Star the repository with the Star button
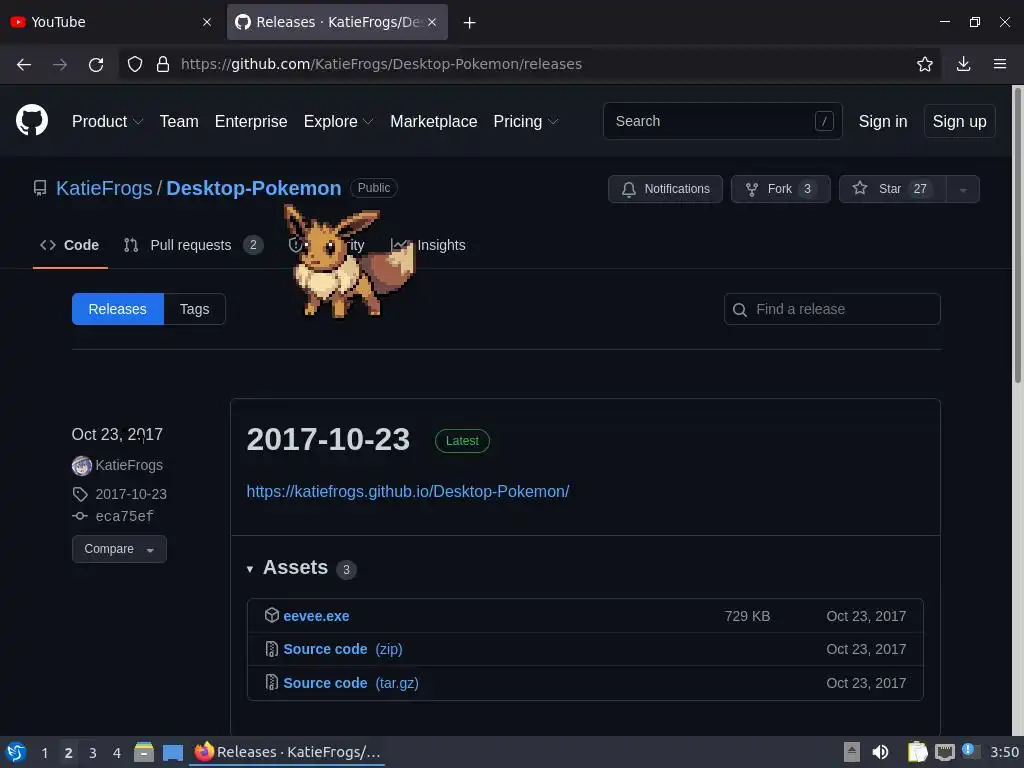The height and width of the screenshot is (768, 1024). tap(892, 189)
